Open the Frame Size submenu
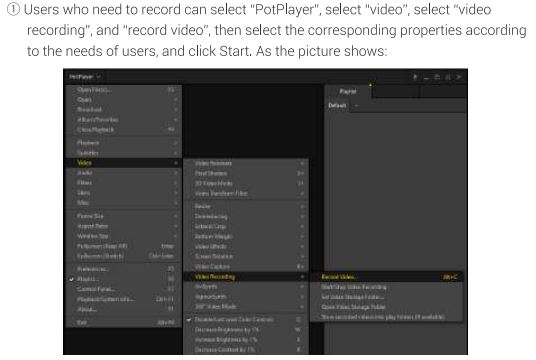 [x=124, y=216]
